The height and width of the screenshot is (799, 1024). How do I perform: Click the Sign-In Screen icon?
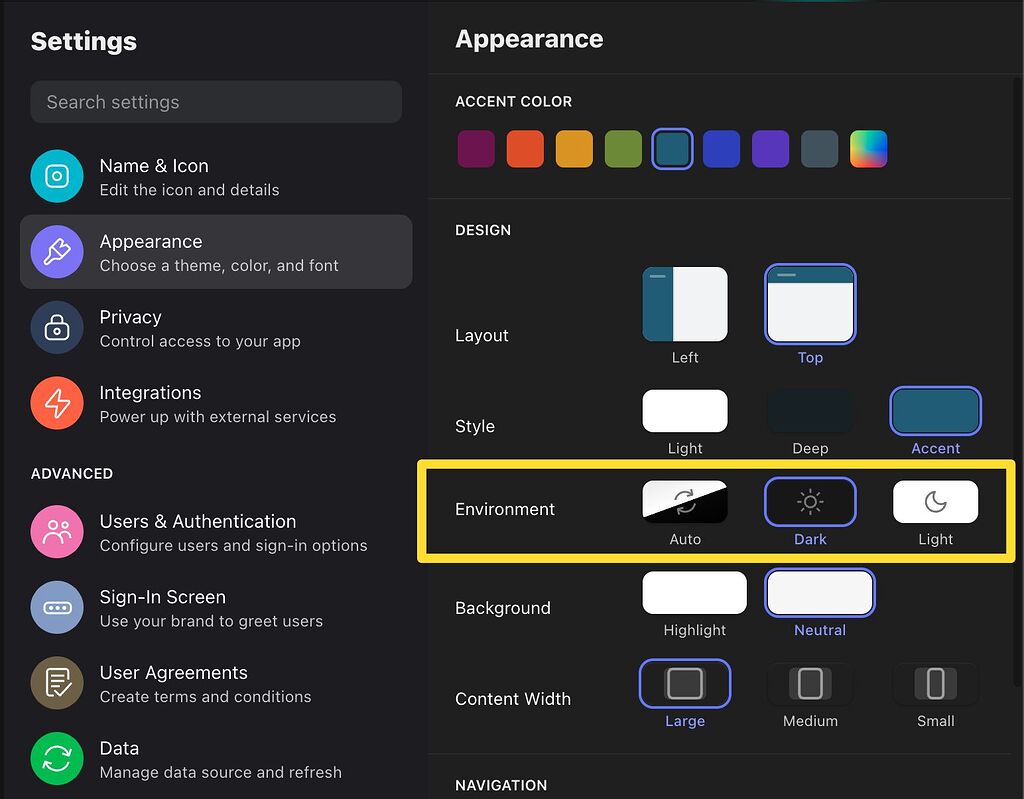57,607
